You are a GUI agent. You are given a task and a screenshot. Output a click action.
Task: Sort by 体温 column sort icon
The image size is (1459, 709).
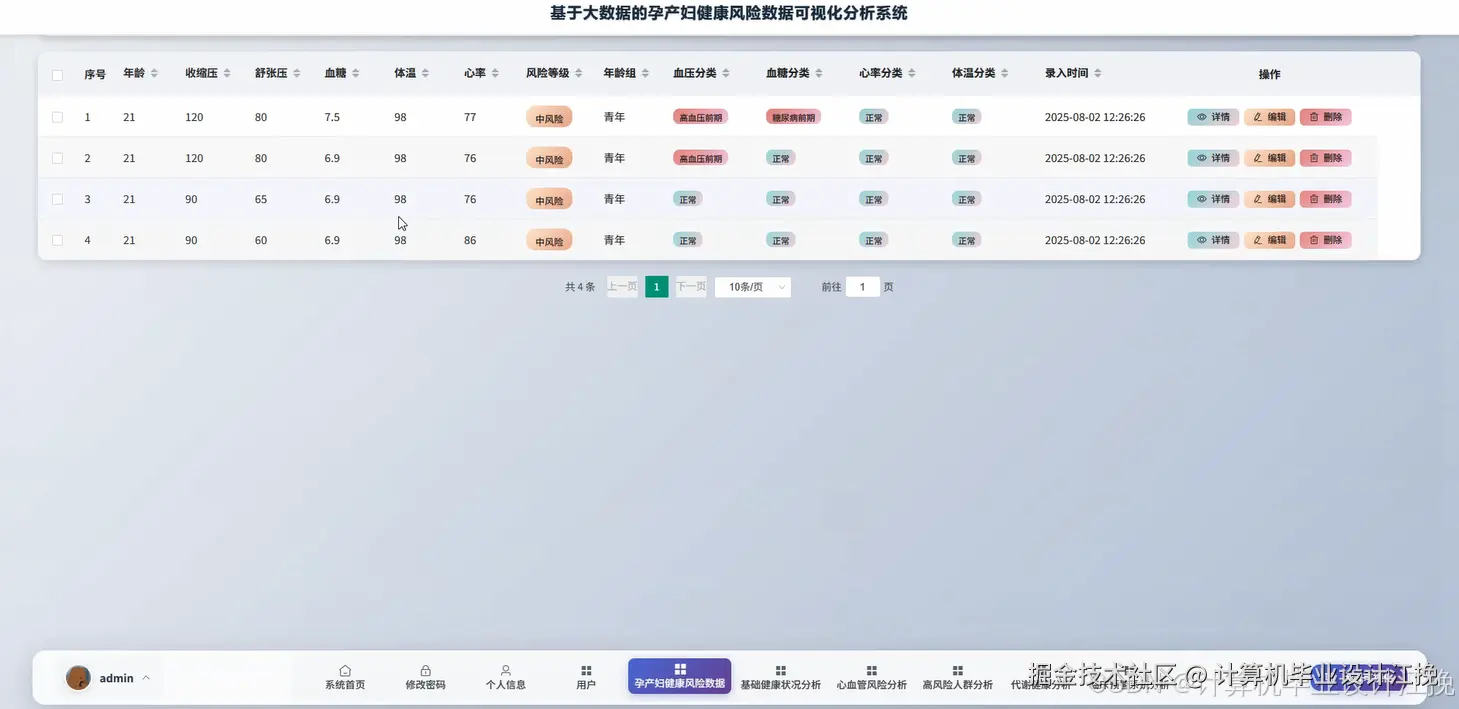point(425,74)
